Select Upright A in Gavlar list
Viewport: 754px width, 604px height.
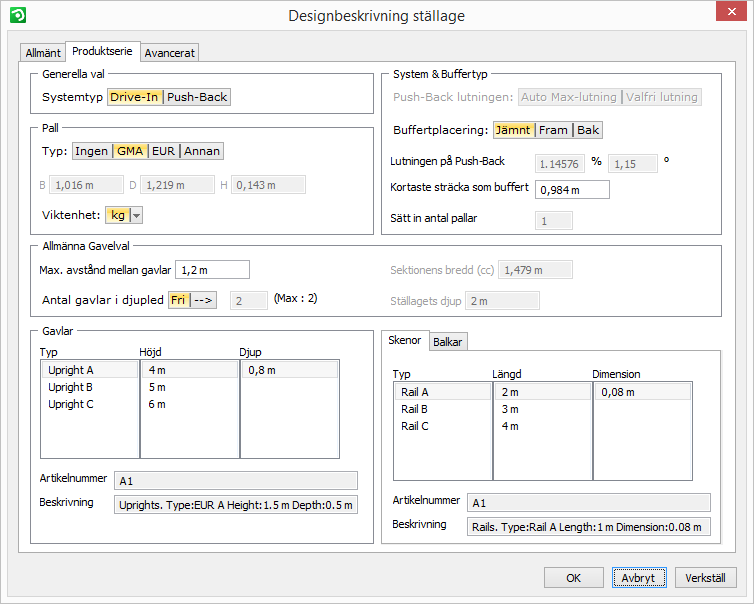click(90, 370)
